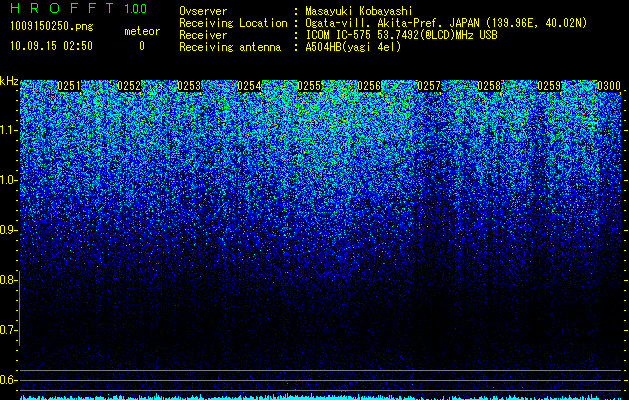Click the 1.1 frequency axis label
The width and height of the screenshot is (629, 400).
tap(8, 130)
